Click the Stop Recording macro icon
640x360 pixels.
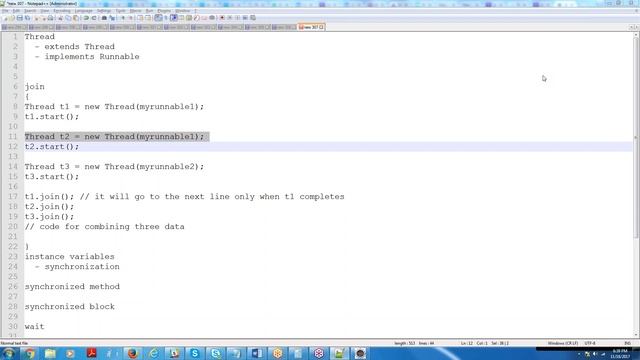point(229,18)
